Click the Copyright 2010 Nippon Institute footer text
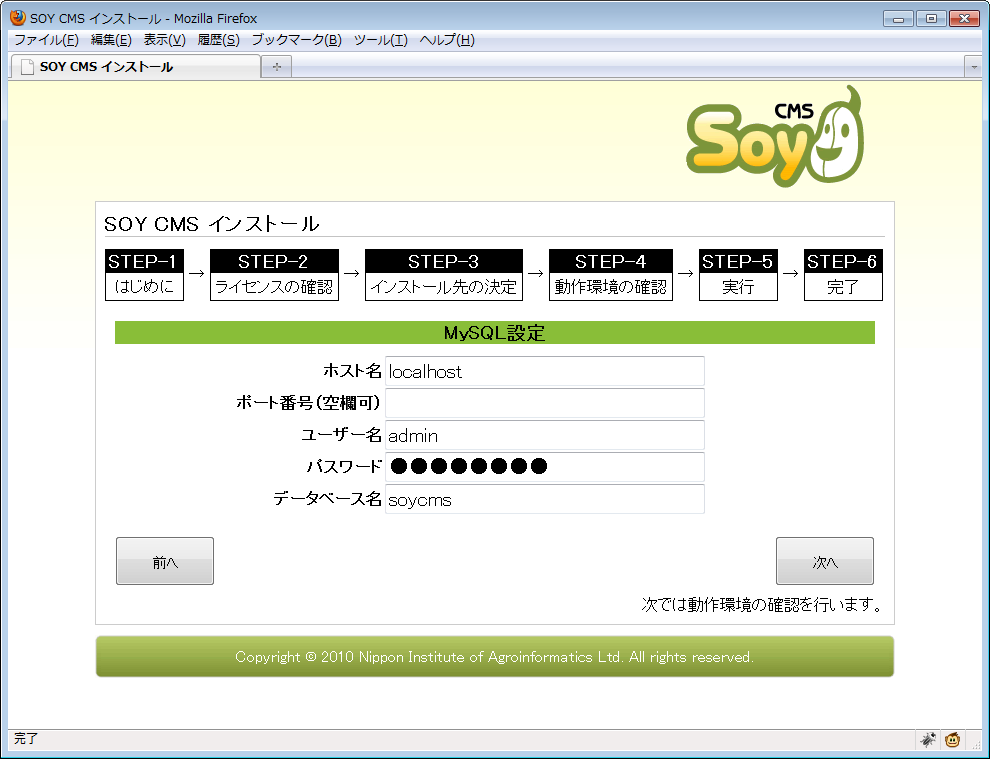990x759 pixels. click(494, 657)
